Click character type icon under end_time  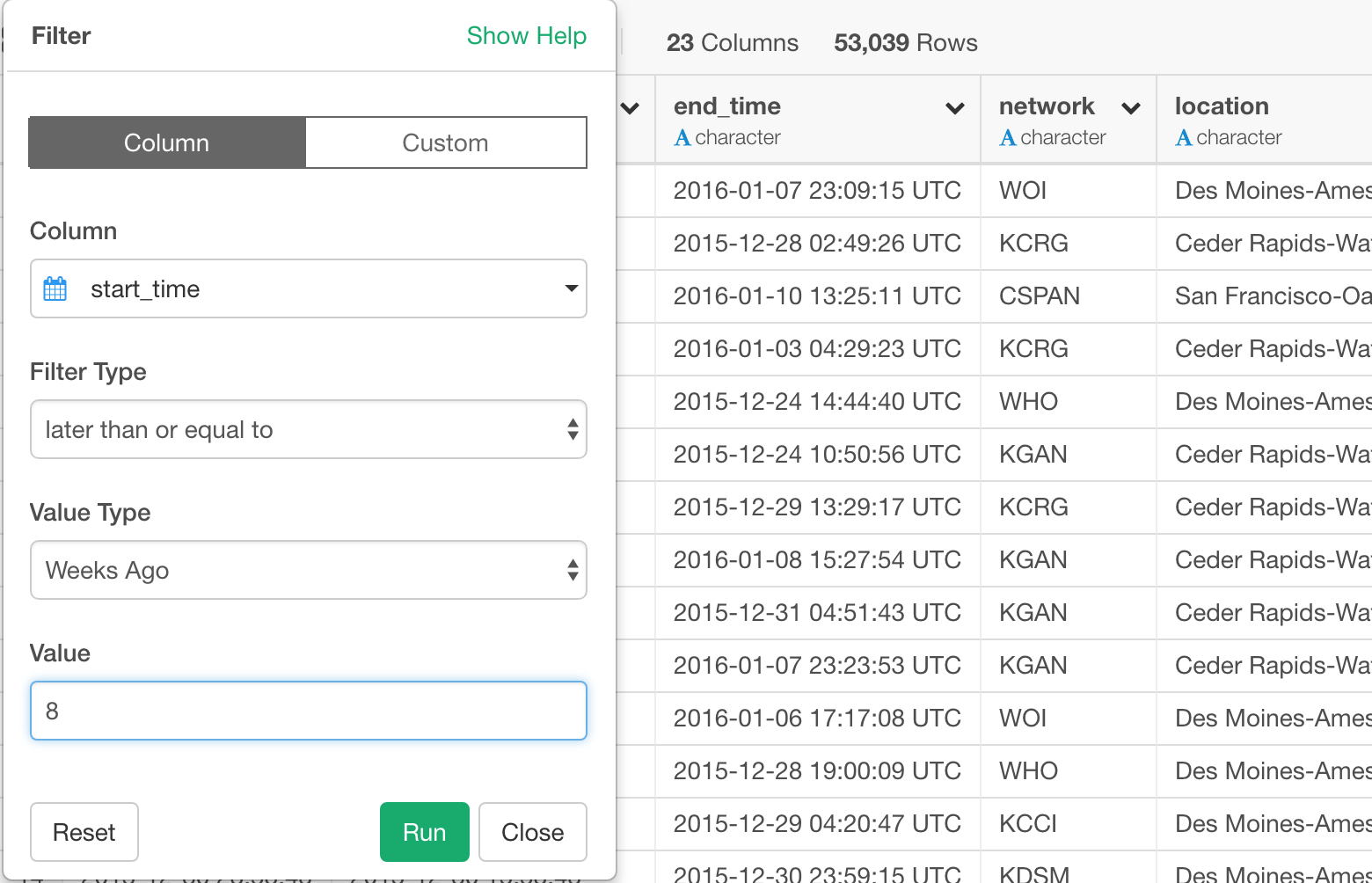click(682, 138)
